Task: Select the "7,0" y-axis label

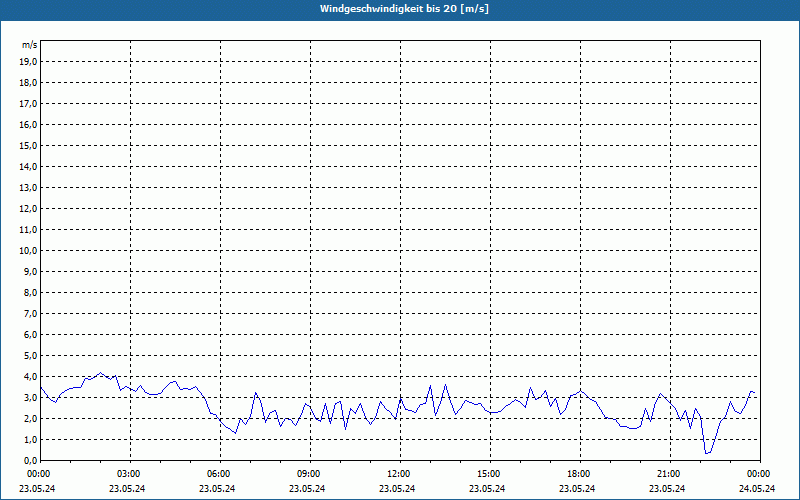Action: coord(30,313)
